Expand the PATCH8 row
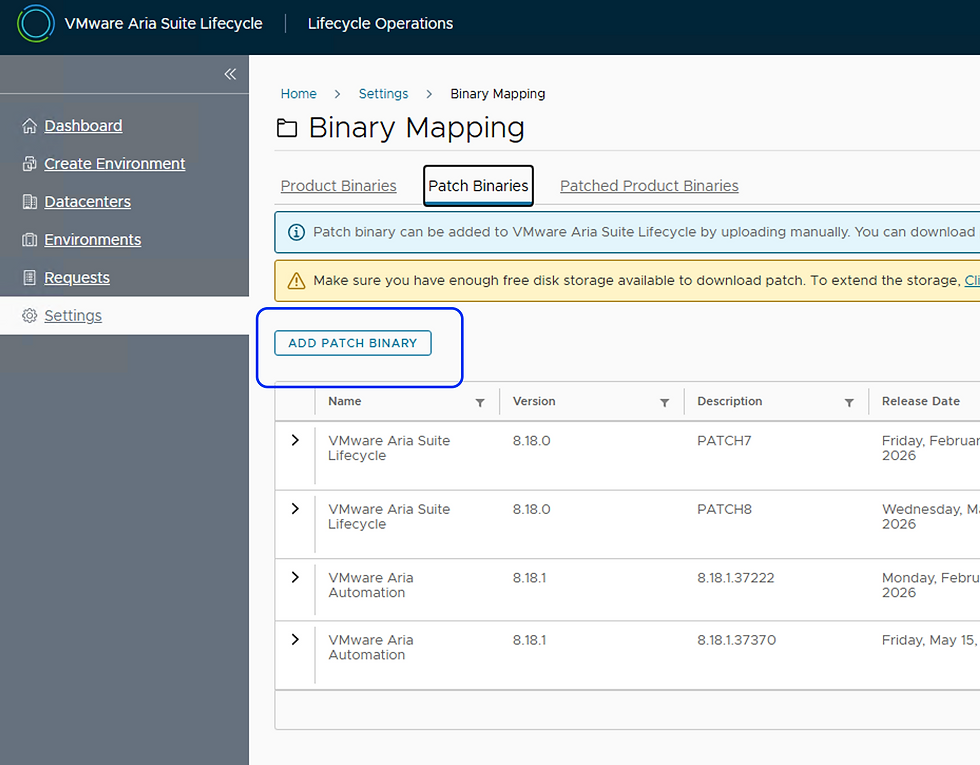Viewport: 980px width, 765px height. pyautogui.click(x=295, y=509)
